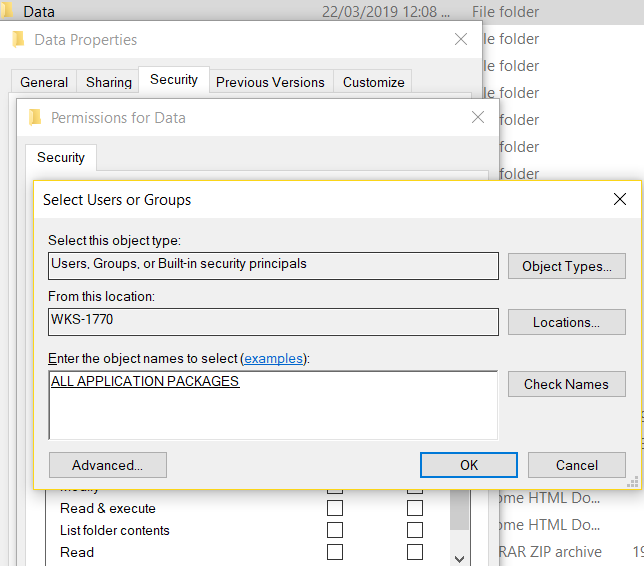
Task: Enable Allow for List folder contents
Action: coord(335,530)
